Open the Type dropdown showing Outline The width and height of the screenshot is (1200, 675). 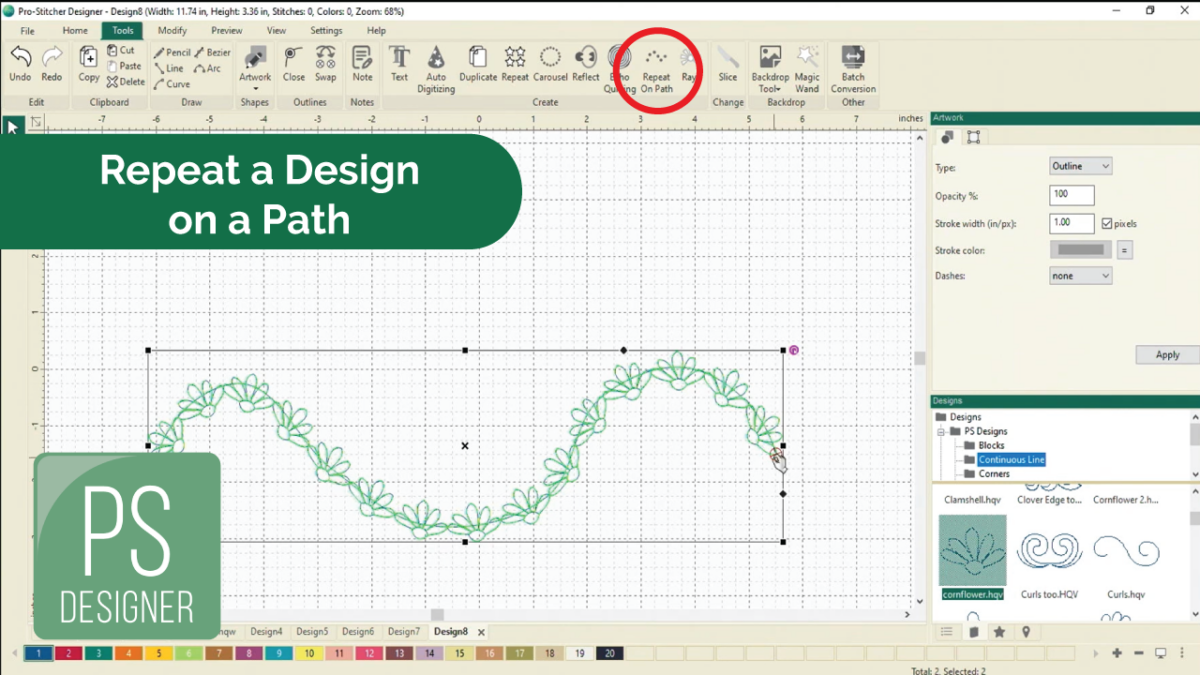click(1081, 166)
